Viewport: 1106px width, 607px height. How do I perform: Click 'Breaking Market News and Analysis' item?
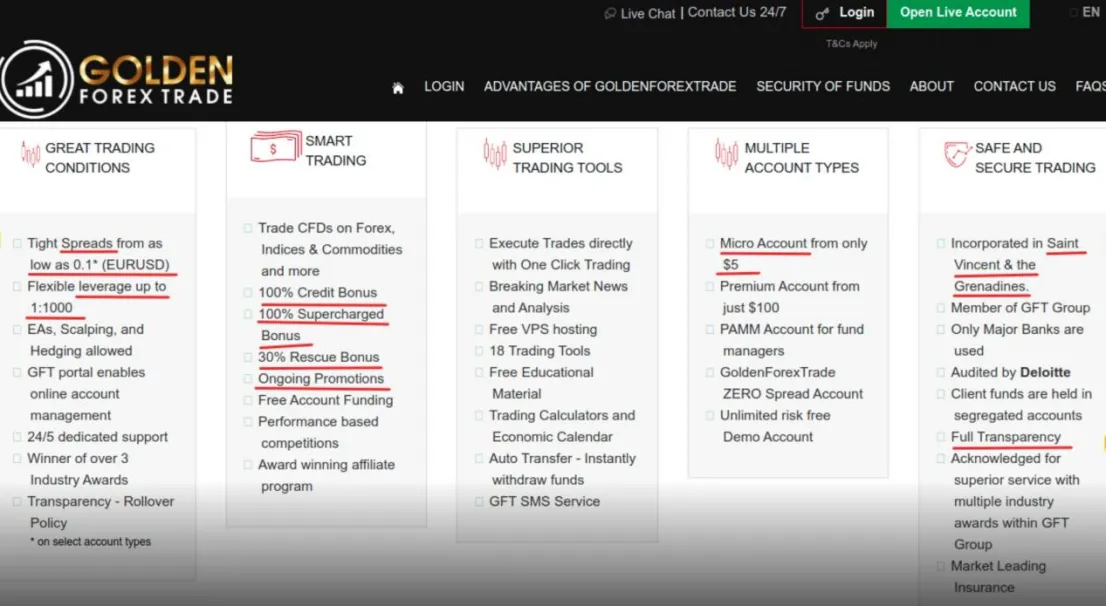[558, 297]
